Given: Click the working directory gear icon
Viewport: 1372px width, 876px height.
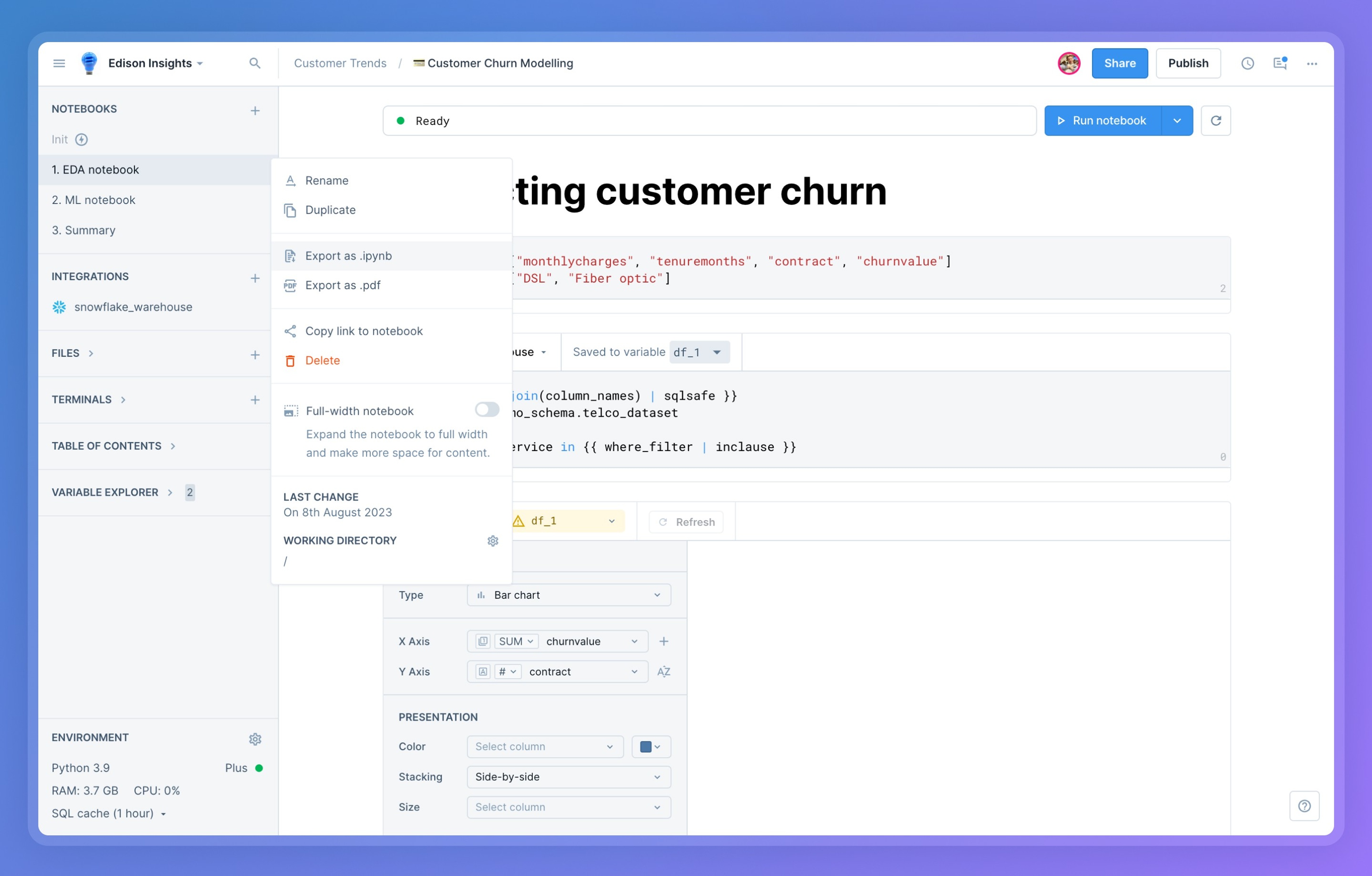Looking at the screenshot, I should click(x=493, y=541).
